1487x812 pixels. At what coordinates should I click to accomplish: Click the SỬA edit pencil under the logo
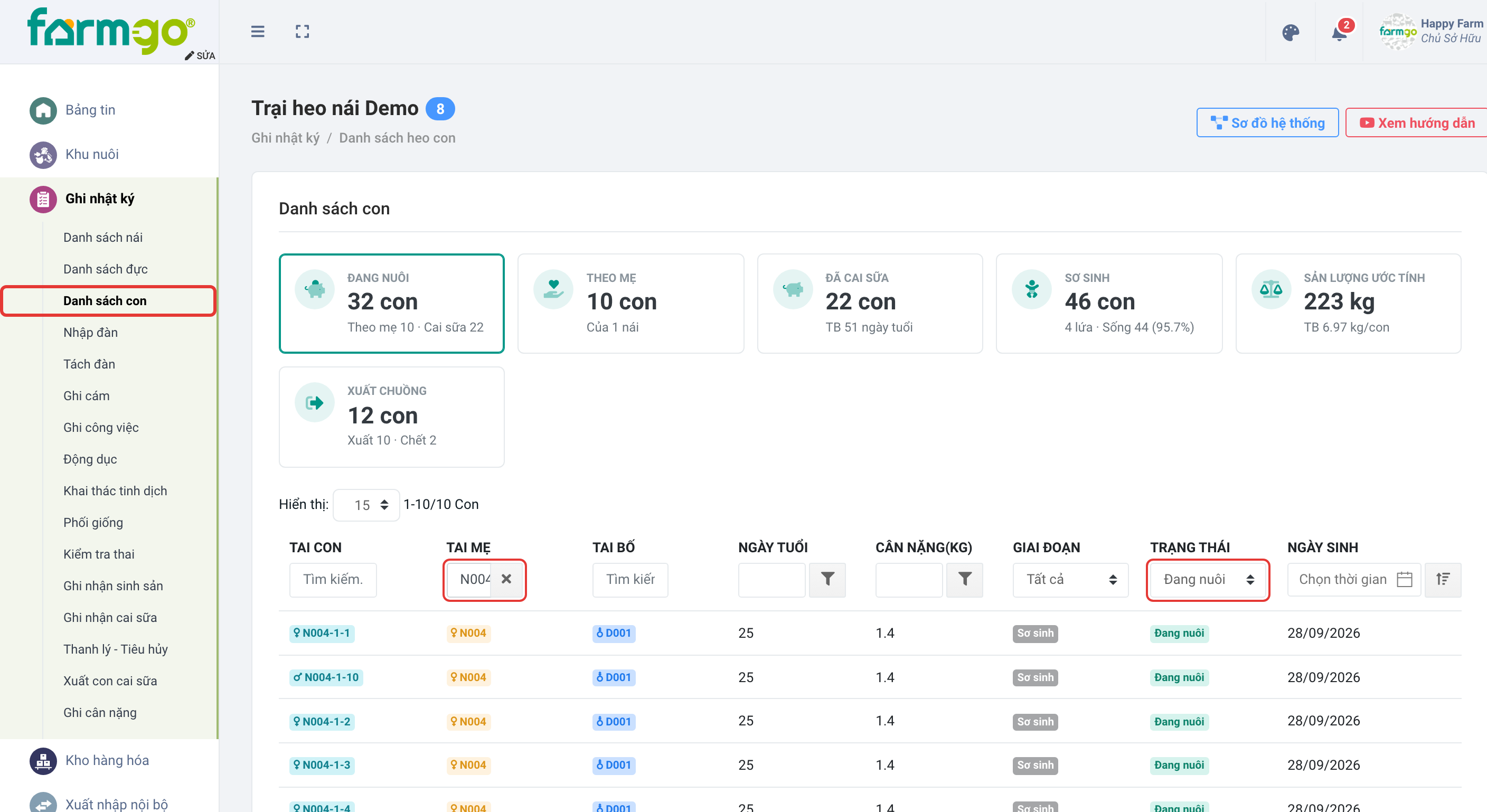(x=200, y=55)
